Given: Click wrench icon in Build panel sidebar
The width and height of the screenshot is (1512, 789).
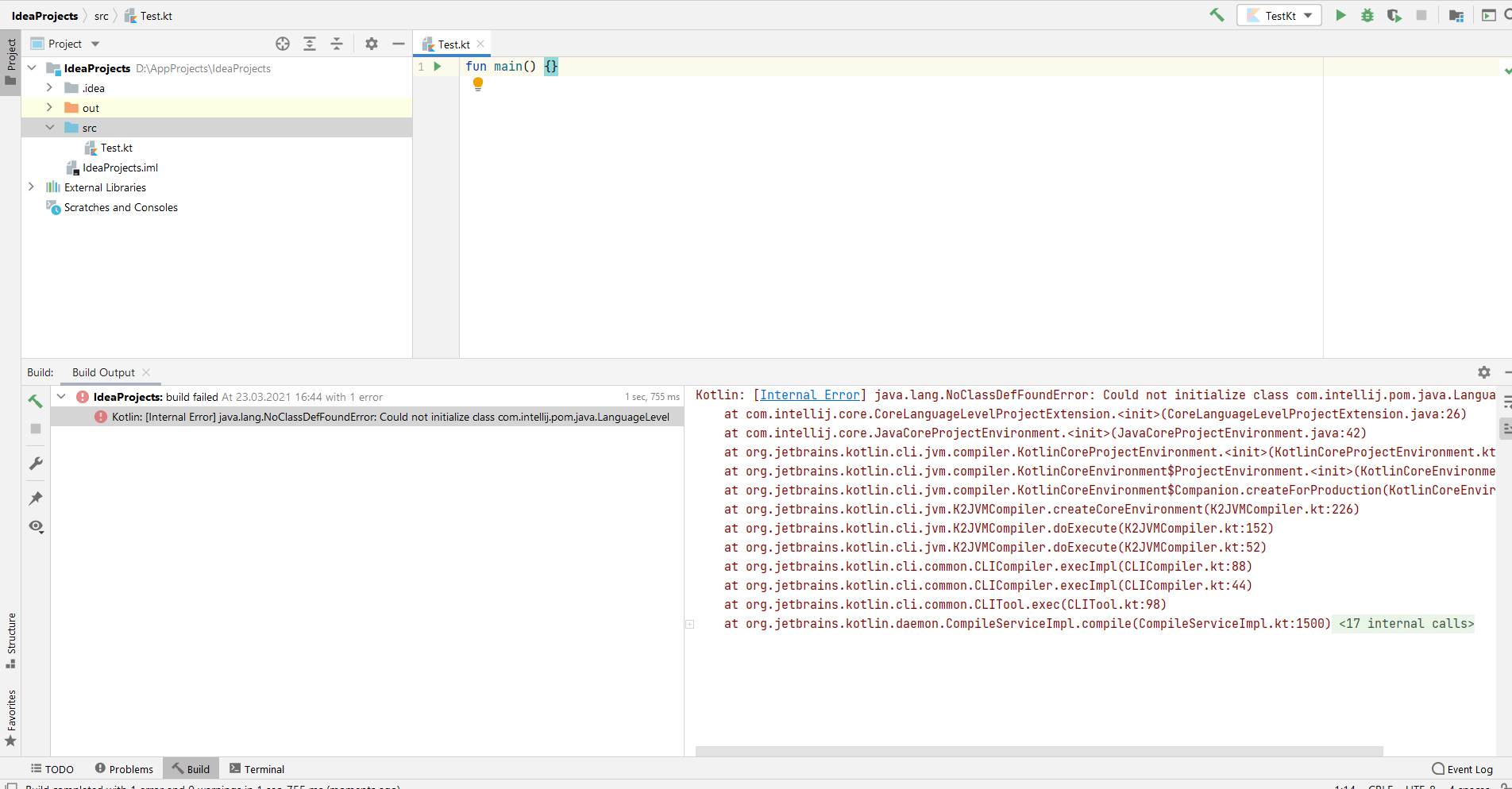Looking at the screenshot, I should (36, 464).
